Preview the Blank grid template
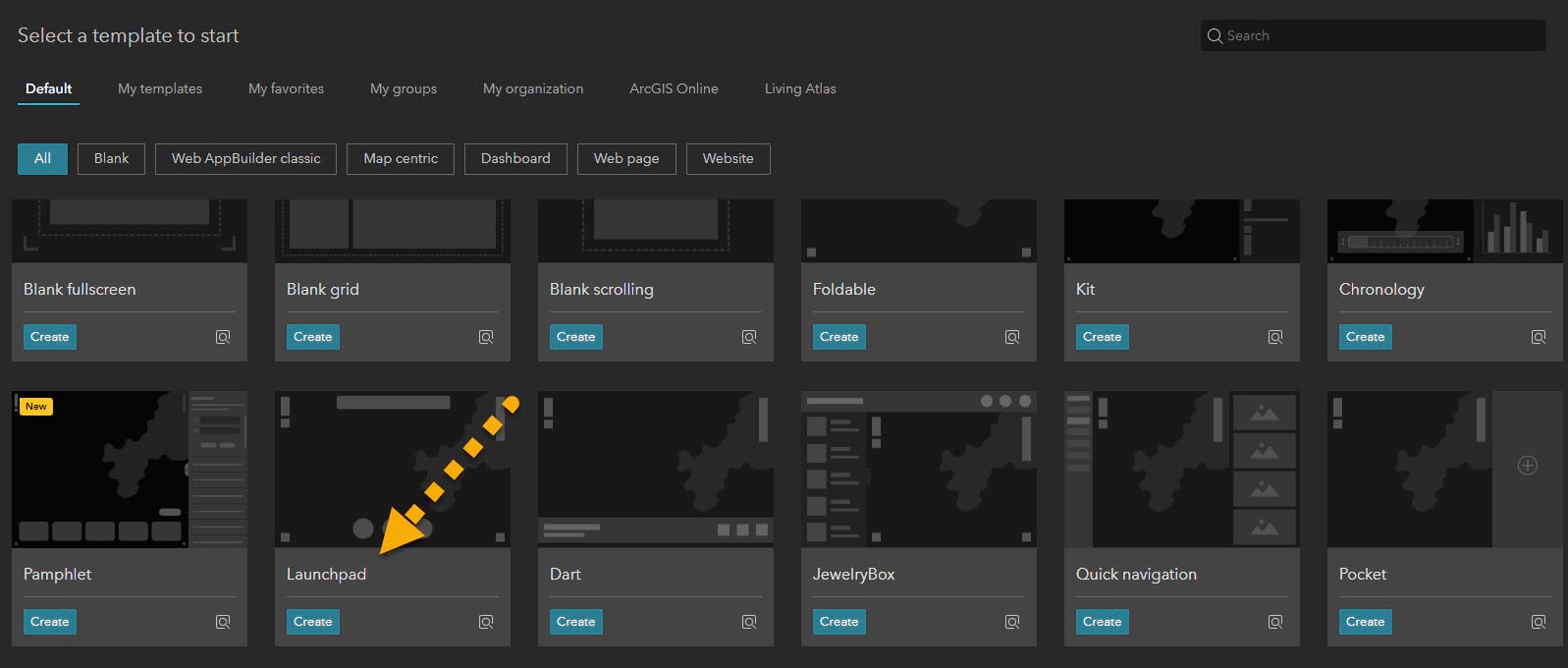The height and width of the screenshot is (668, 1568). (486, 337)
